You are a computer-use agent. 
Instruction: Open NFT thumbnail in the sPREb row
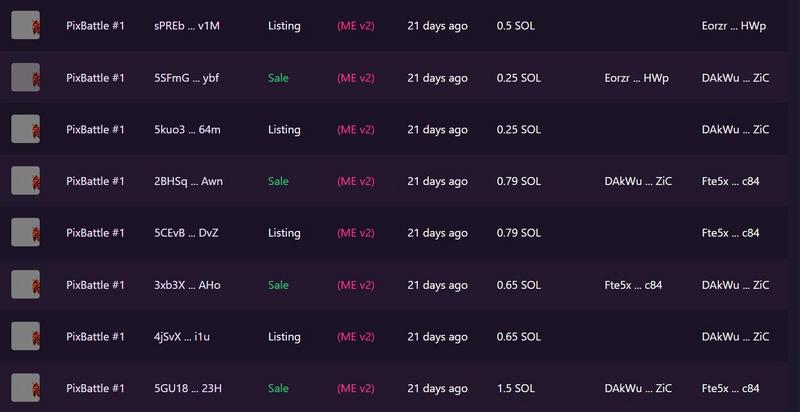click(x=26, y=25)
